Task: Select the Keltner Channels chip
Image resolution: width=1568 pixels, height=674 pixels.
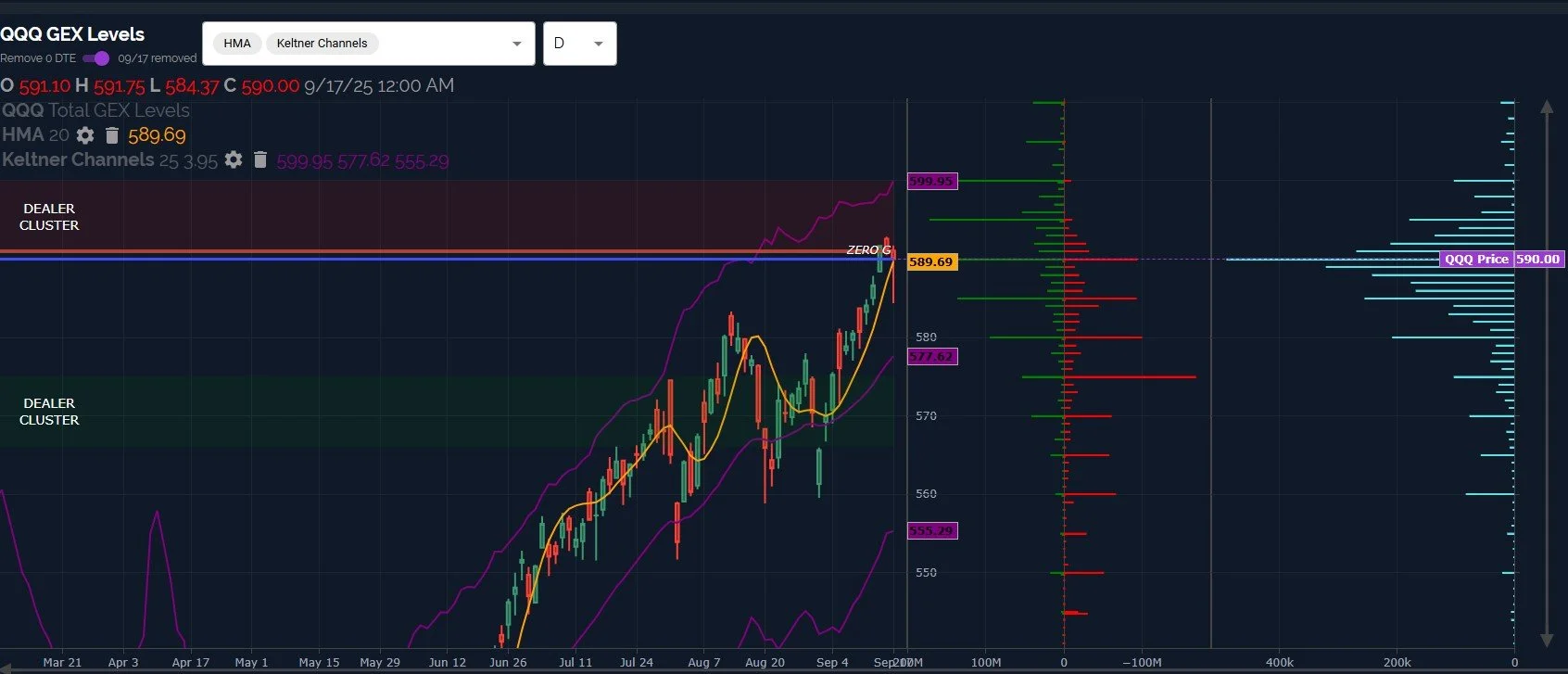Action: (322, 44)
